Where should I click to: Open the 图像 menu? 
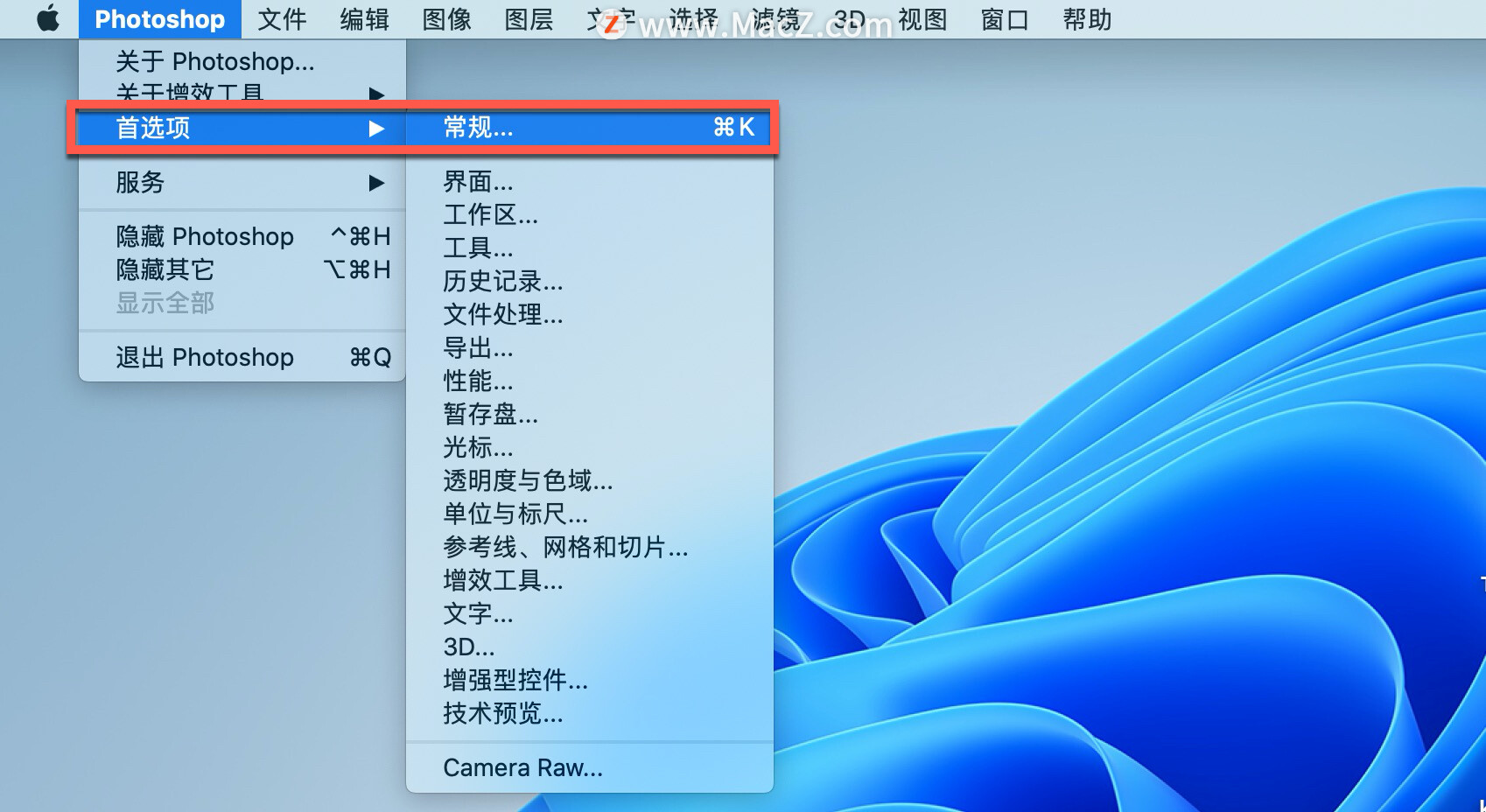[x=446, y=19]
